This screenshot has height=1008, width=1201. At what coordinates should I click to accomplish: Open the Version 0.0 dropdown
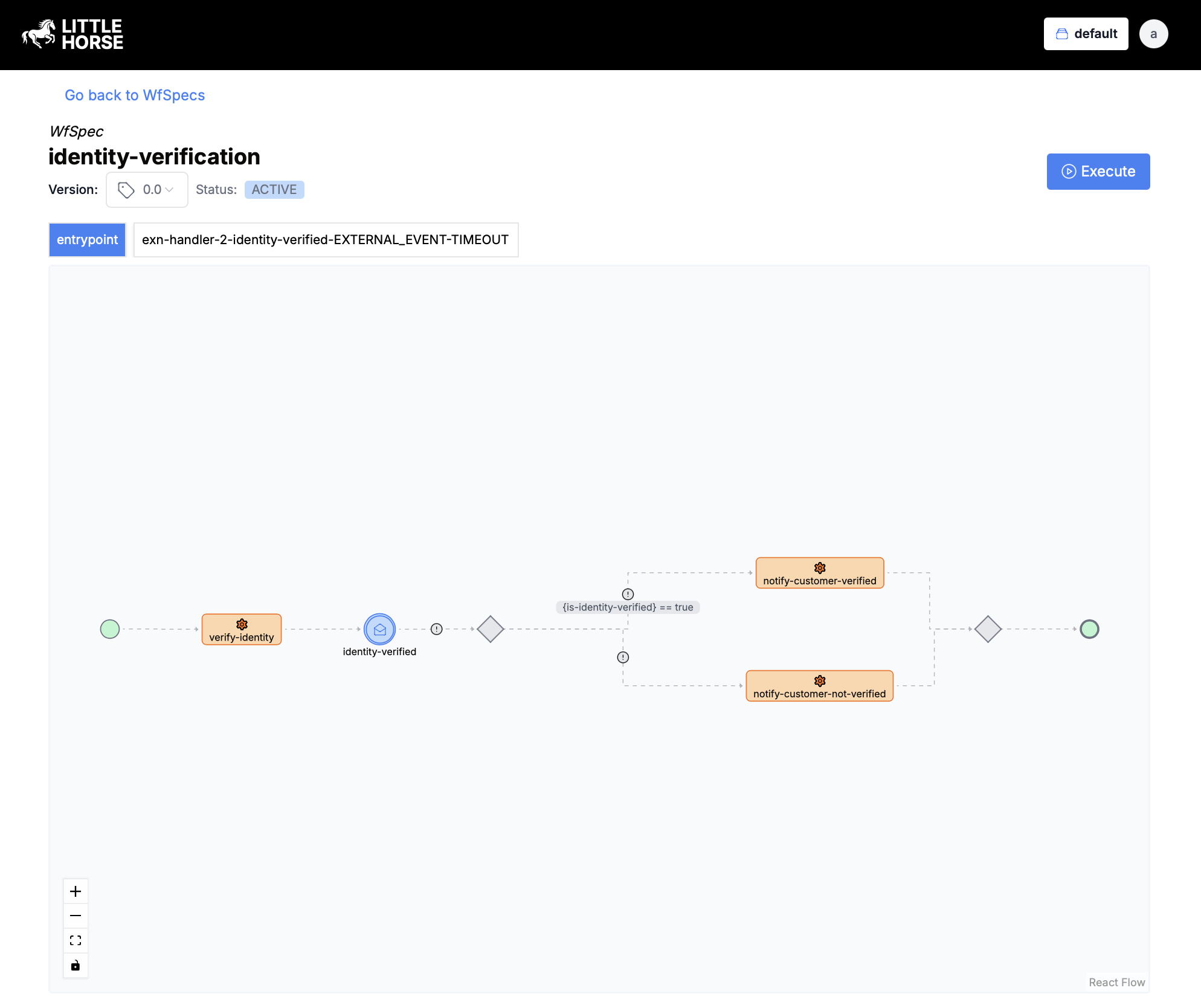(146, 189)
